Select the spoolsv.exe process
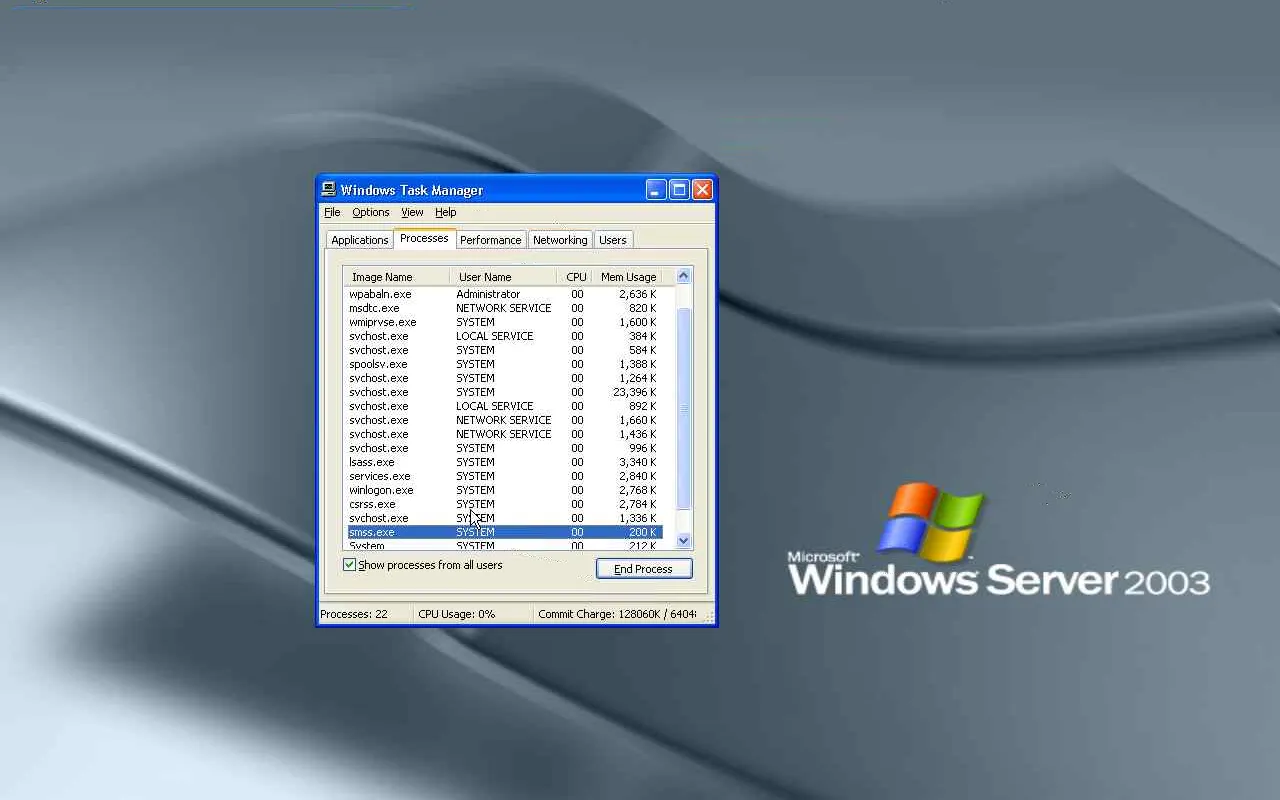The image size is (1280, 800). click(503, 364)
